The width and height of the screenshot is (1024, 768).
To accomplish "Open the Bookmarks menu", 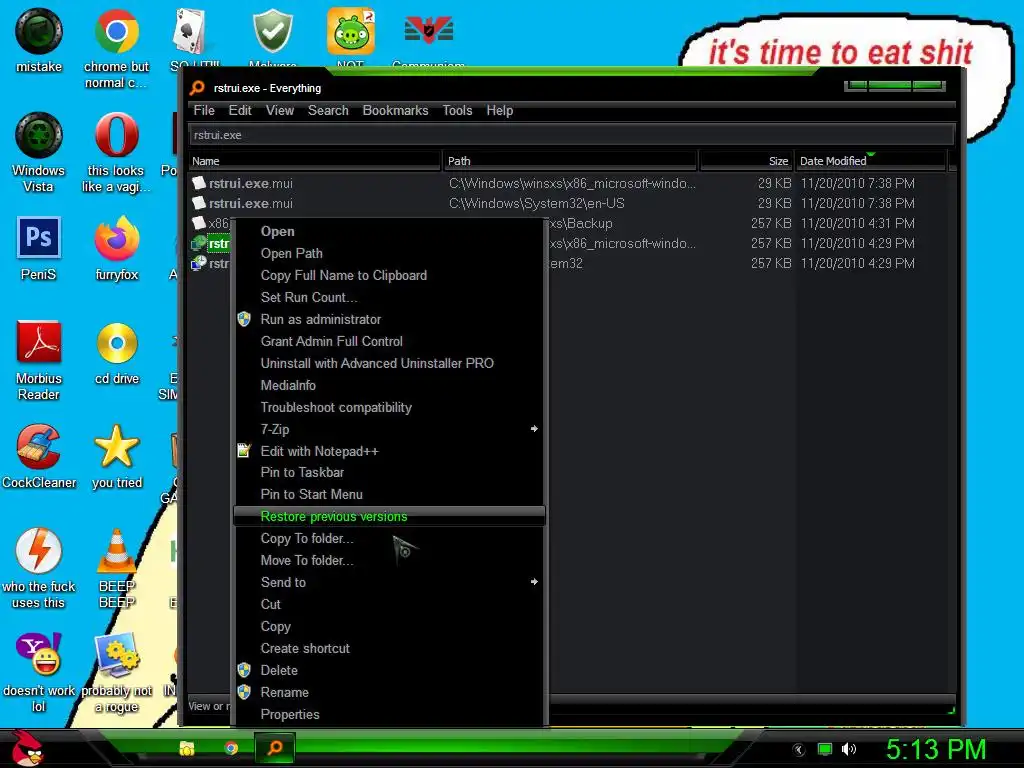I will 395,110.
